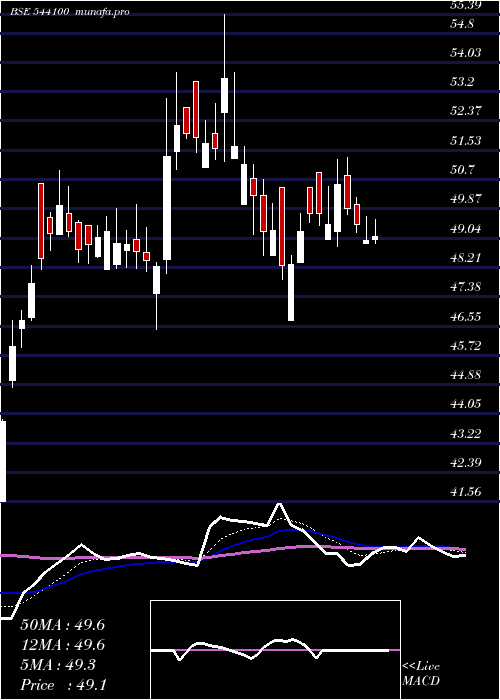This screenshot has width=500, height=700.
Task: Select the 47.38 price axis label
Action: coord(466,287)
